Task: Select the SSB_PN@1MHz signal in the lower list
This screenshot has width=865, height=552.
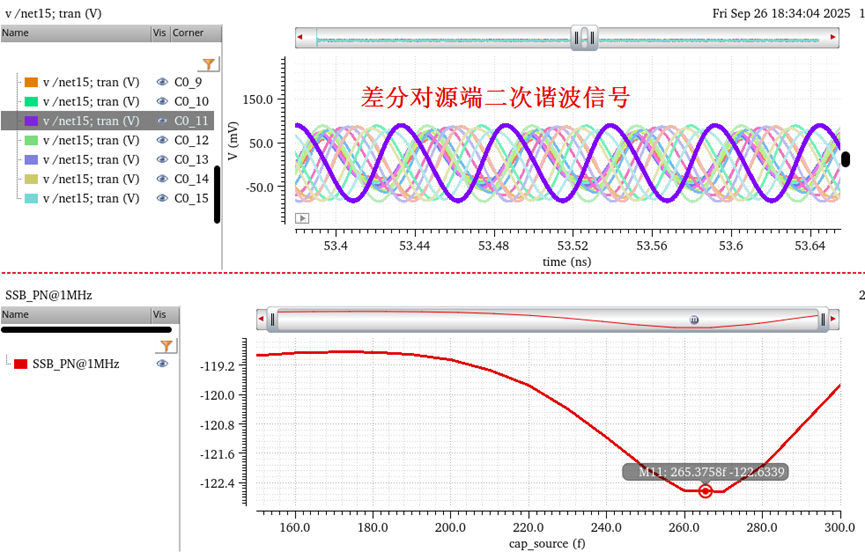Action: click(75, 364)
